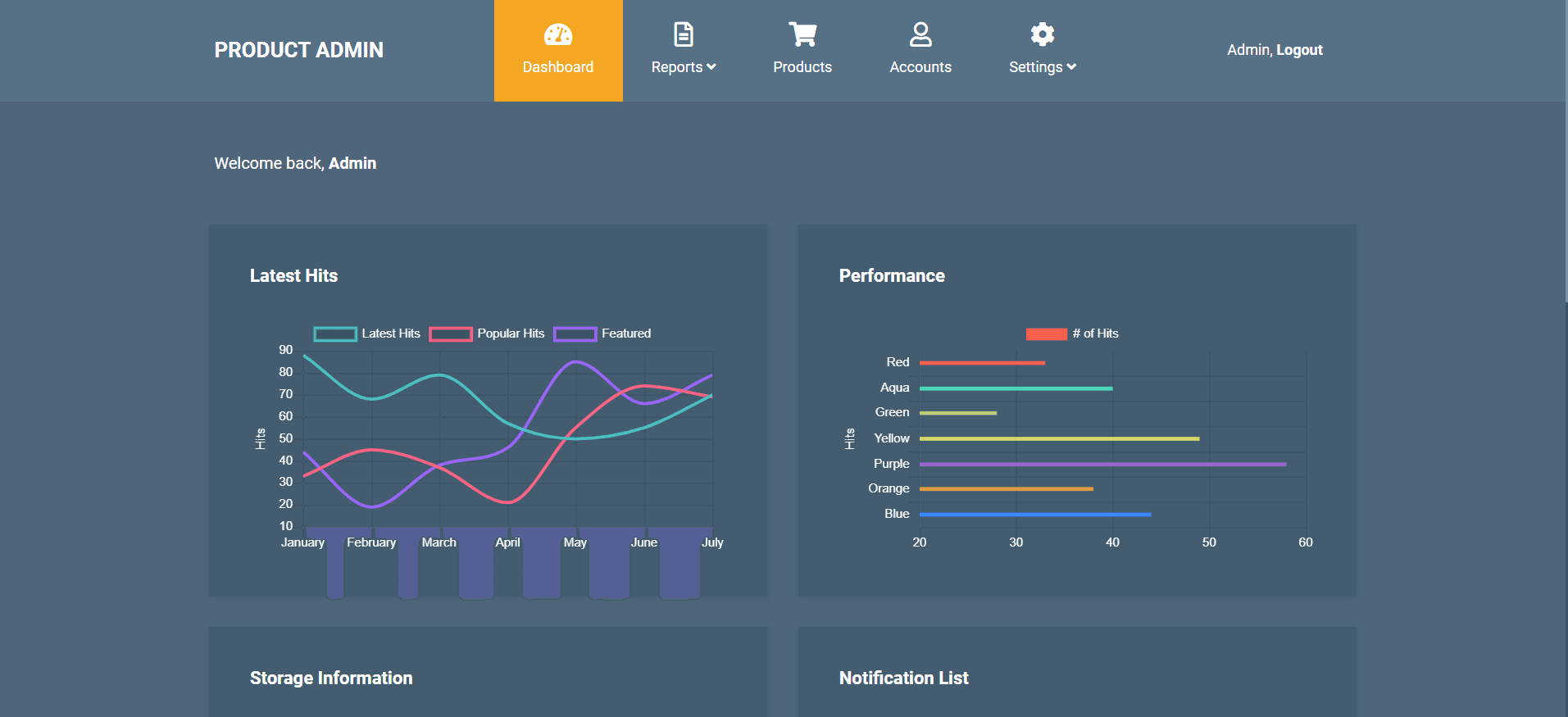Click the Aqua bar in Performance chart

pyautogui.click(x=1016, y=388)
